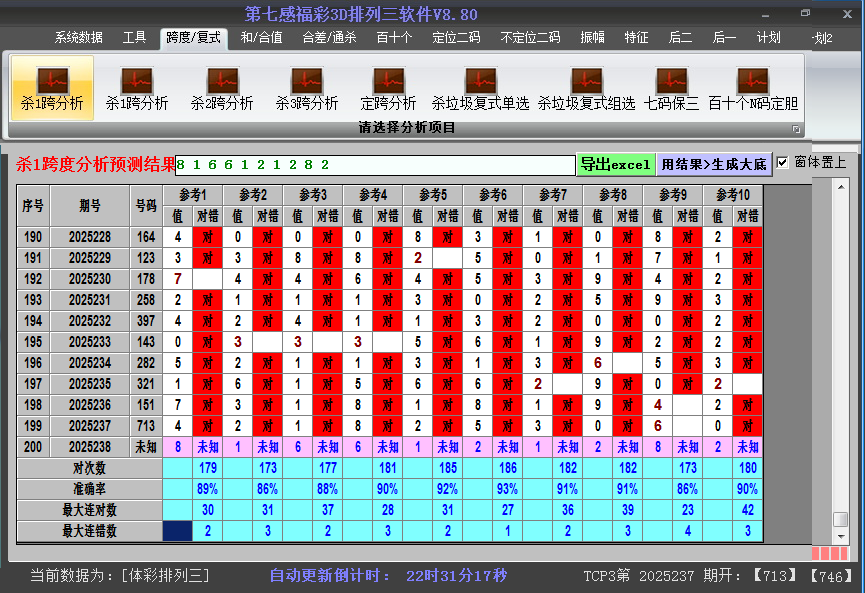Select the 振幅 menu tab
The width and height of the screenshot is (865, 593).
click(593, 38)
